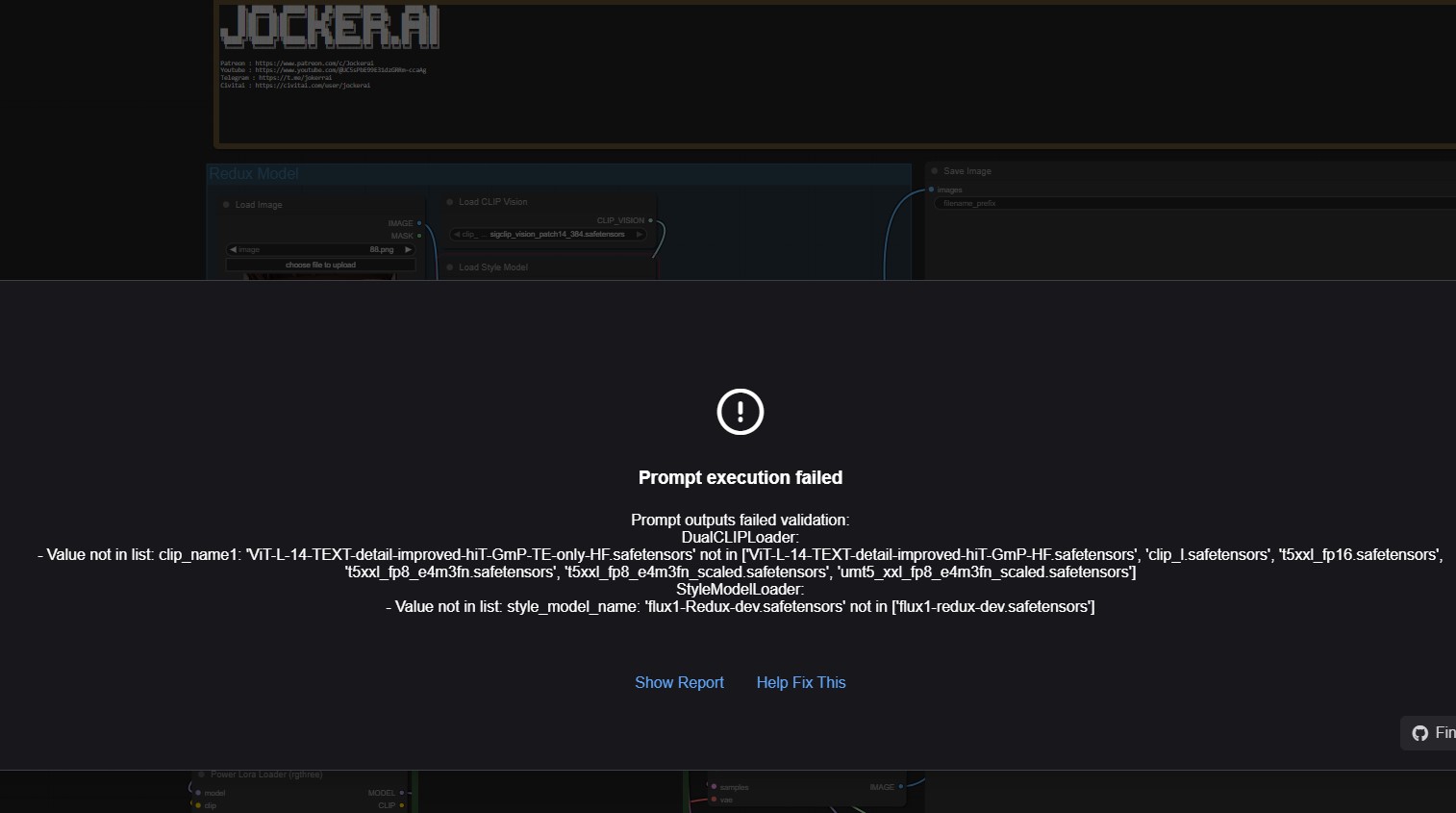
Task: Click the CLIP_VISION output port
Action: [x=651, y=220]
